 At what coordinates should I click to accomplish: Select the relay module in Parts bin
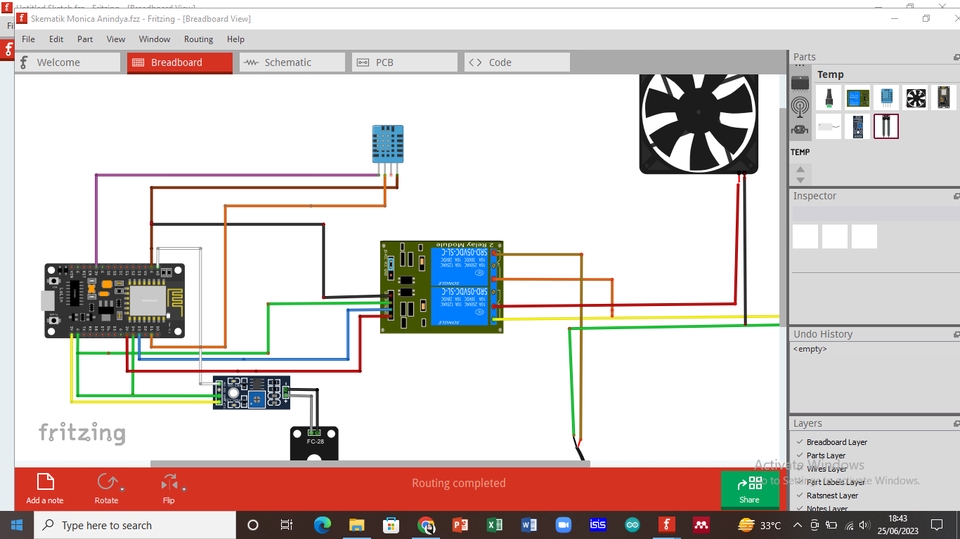point(857,98)
